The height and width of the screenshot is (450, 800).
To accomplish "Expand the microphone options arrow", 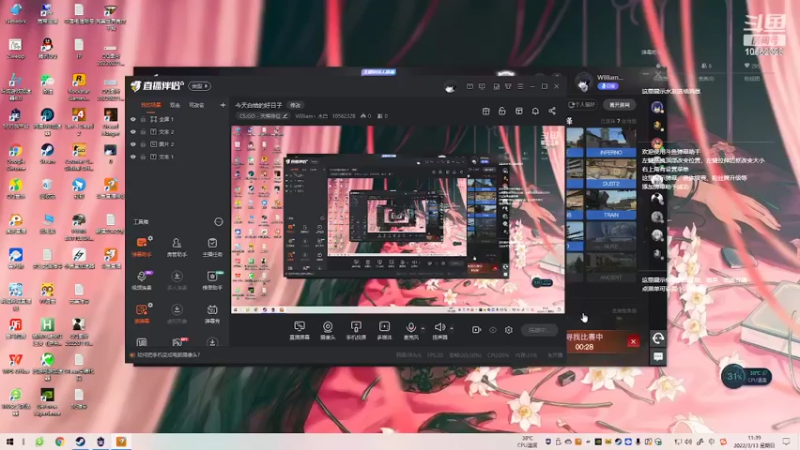I will pos(423,329).
